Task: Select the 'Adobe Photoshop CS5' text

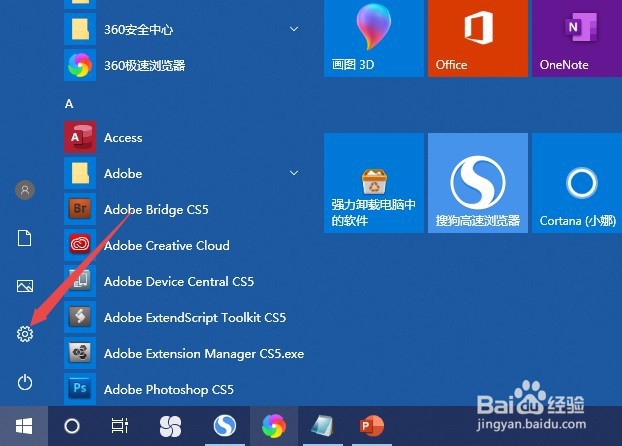Action: click(169, 390)
